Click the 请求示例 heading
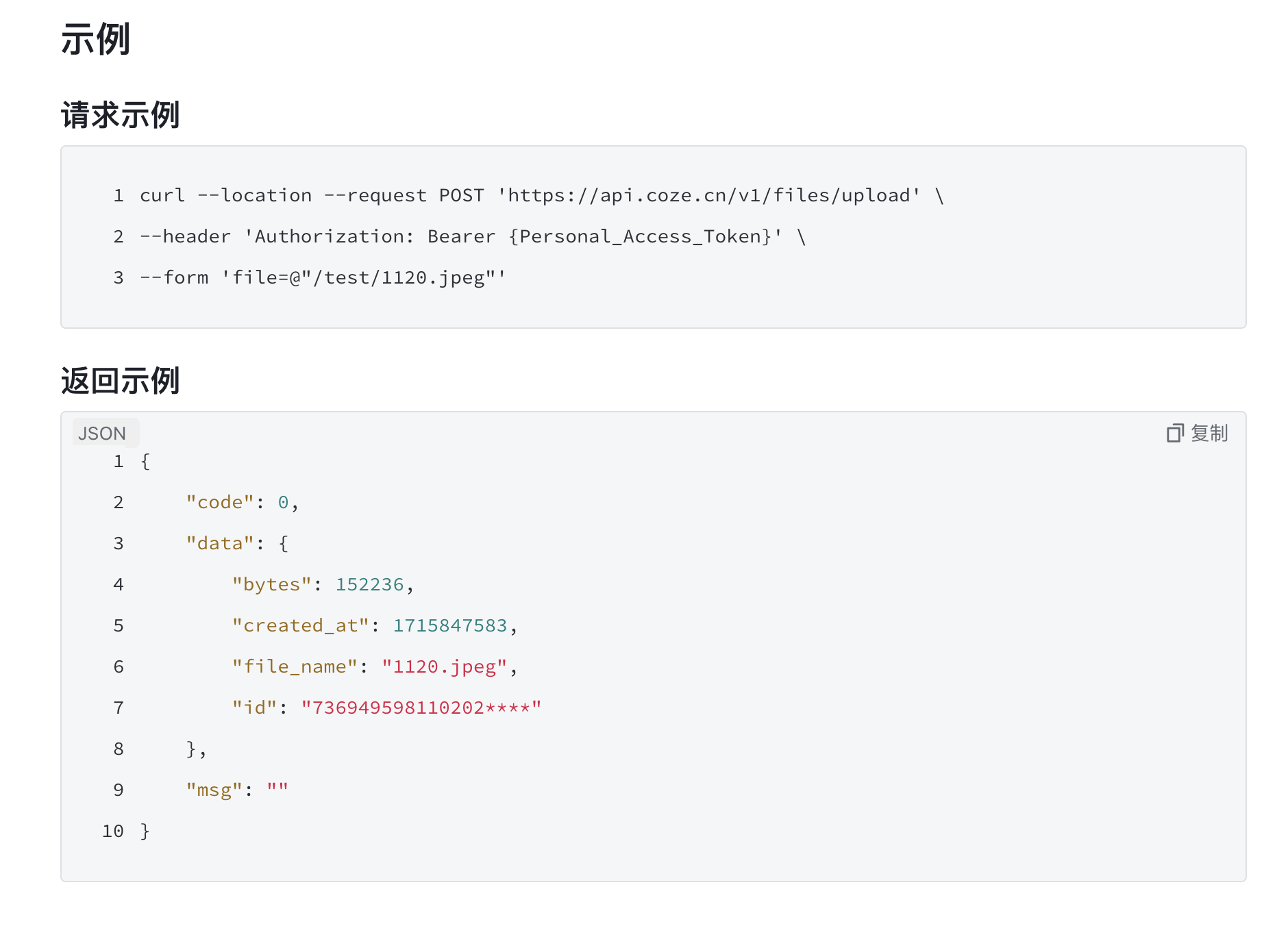The height and width of the screenshot is (937, 1288). tap(120, 115)
